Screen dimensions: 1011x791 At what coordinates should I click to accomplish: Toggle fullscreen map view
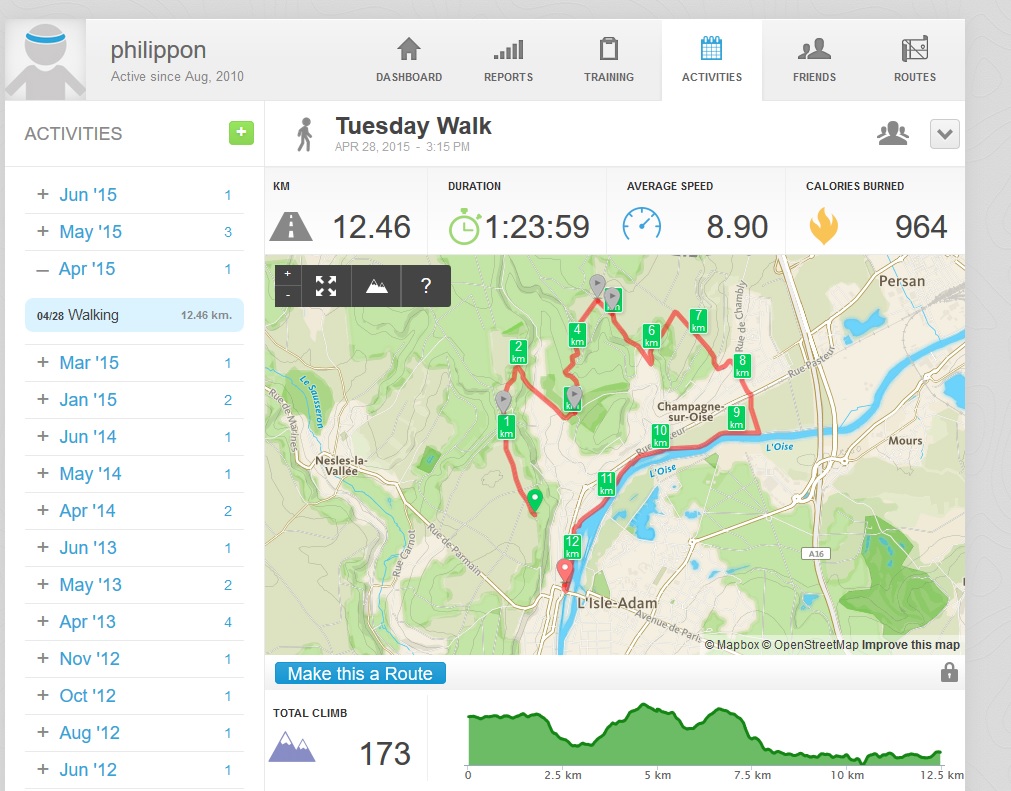[326, 286]
